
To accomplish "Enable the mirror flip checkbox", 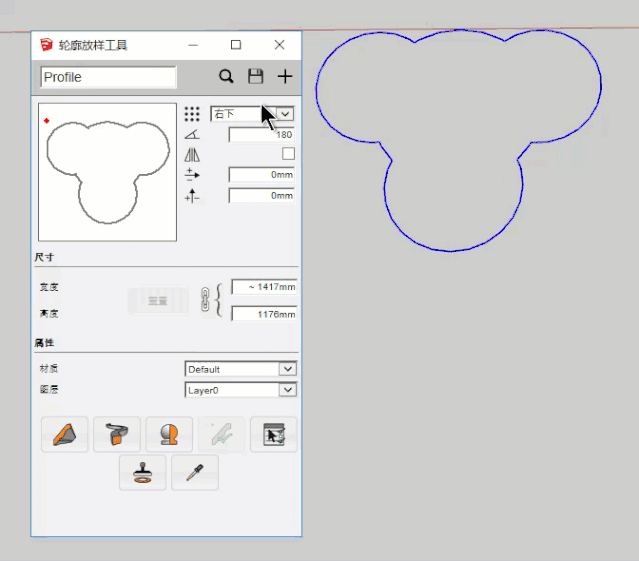I will click(x=288, y=154).
